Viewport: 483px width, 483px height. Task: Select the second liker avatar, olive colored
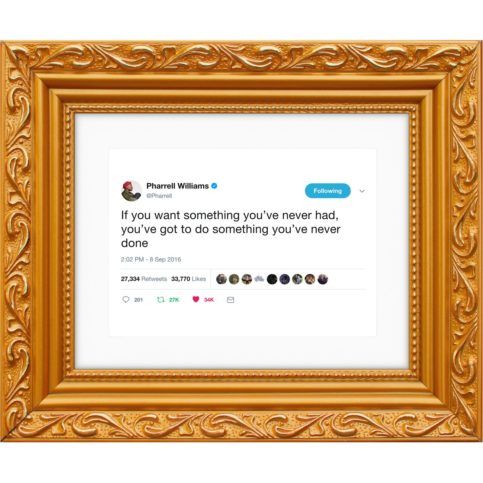pos(234,279)
